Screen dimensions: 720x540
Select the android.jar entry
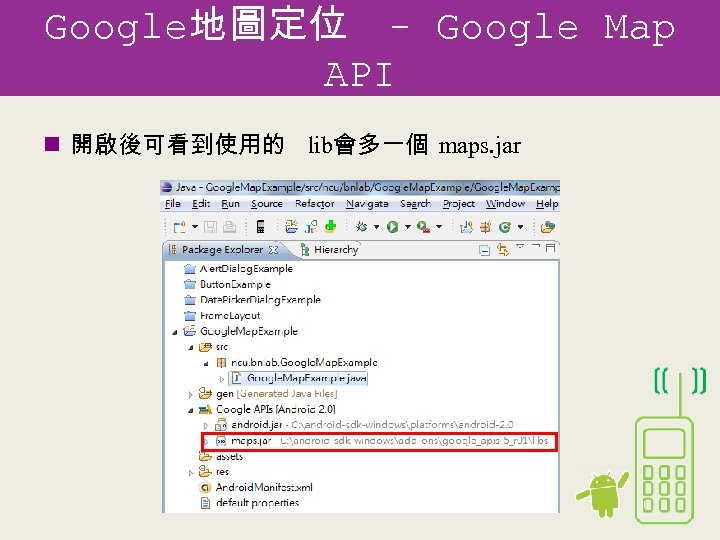point(364,425)
